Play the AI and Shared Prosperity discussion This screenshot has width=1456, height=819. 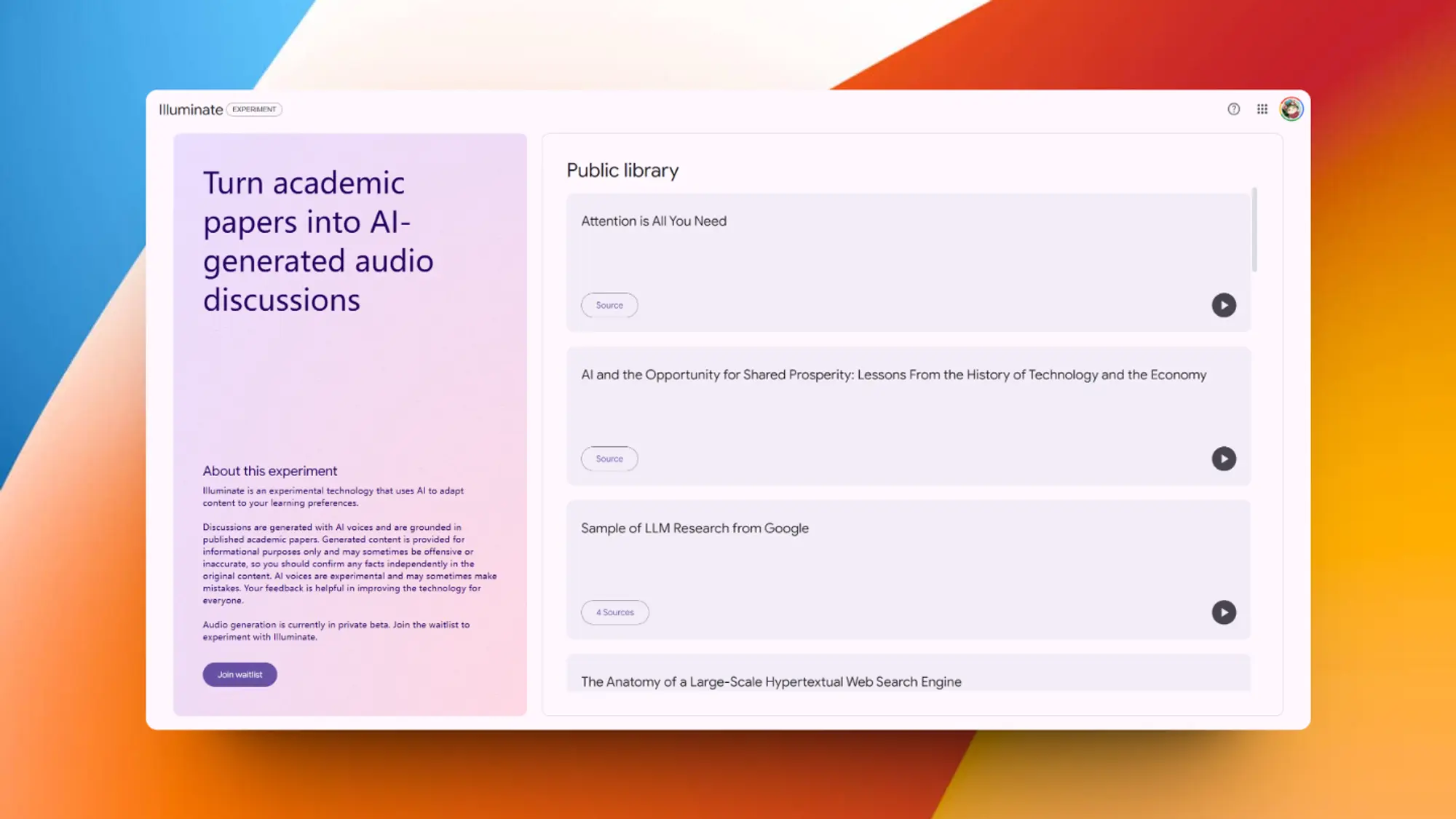[x=1224, y=459]
